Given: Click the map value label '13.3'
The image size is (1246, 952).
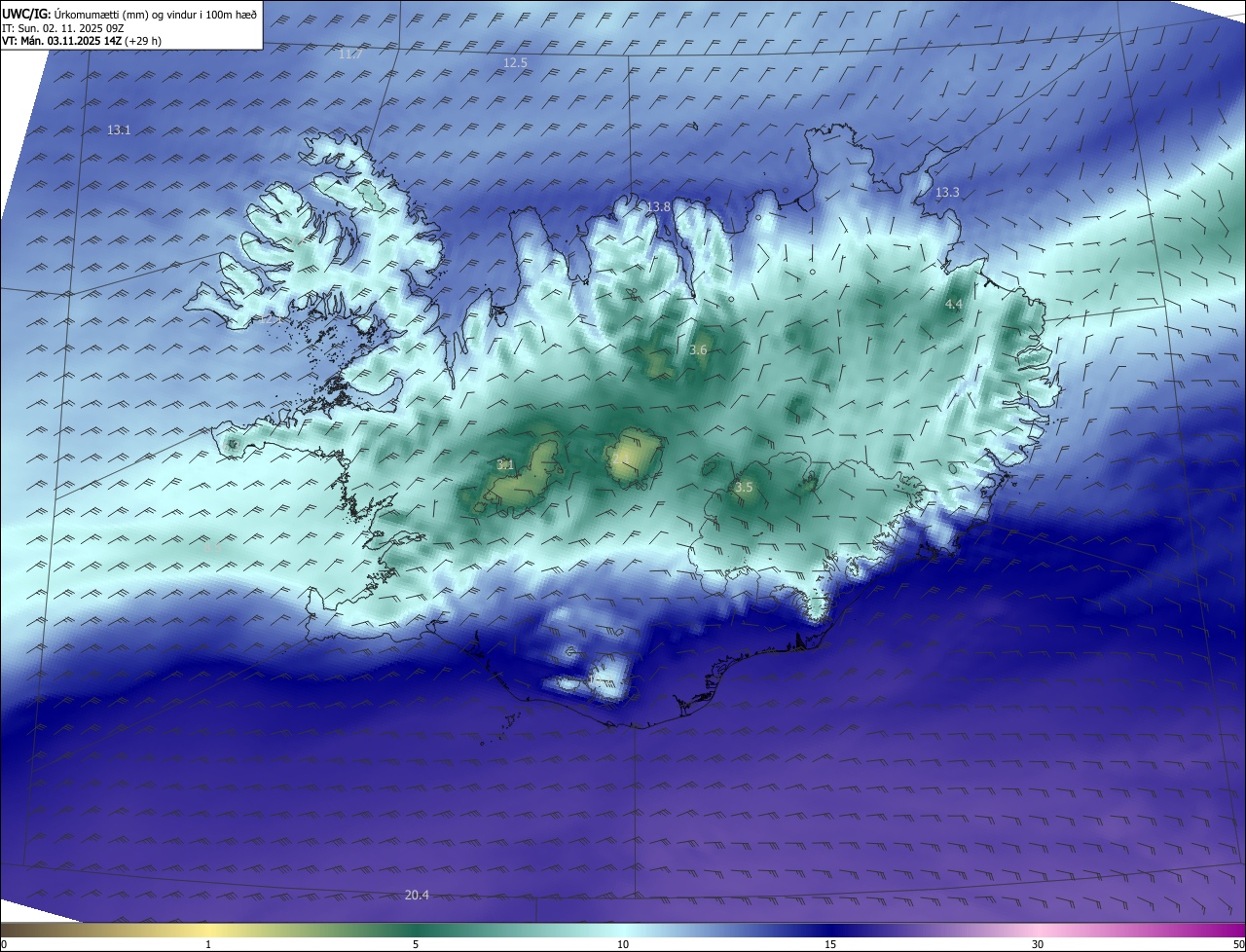Looking at the screenshot, I should click(947, 193).
